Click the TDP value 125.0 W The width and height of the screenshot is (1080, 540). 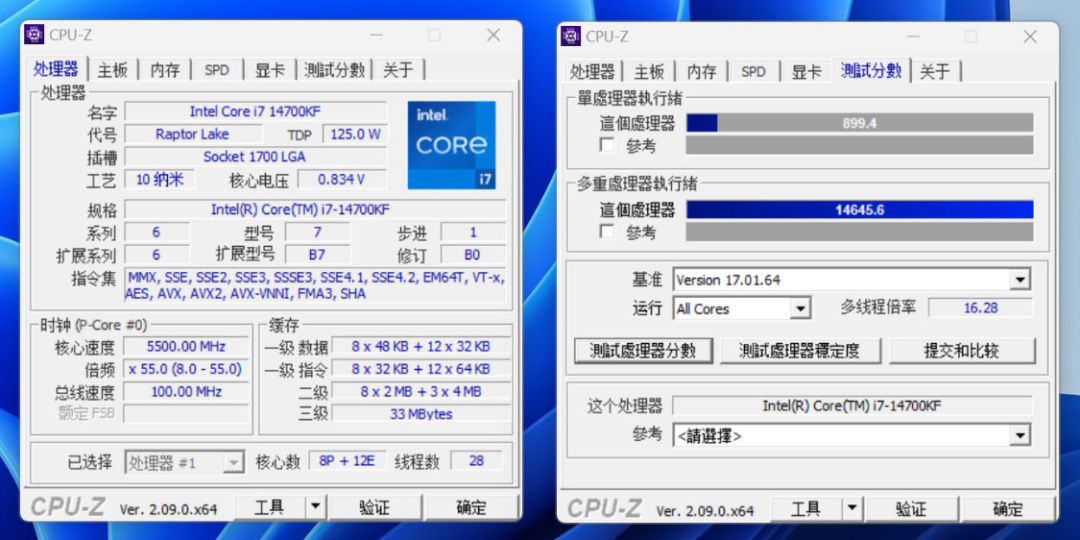(x=355, y=134)
